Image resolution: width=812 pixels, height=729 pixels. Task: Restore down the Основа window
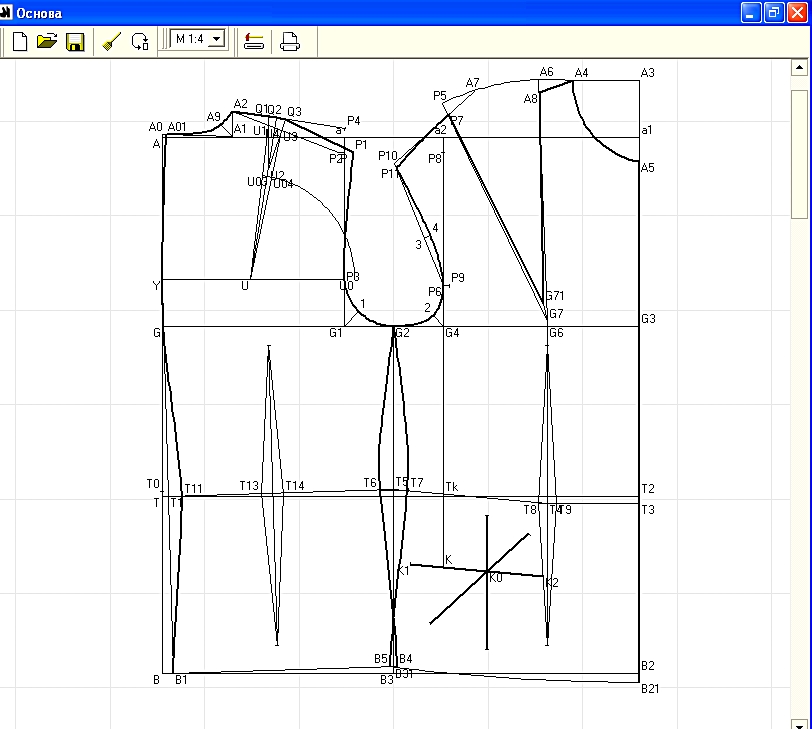tap(774, 12)
